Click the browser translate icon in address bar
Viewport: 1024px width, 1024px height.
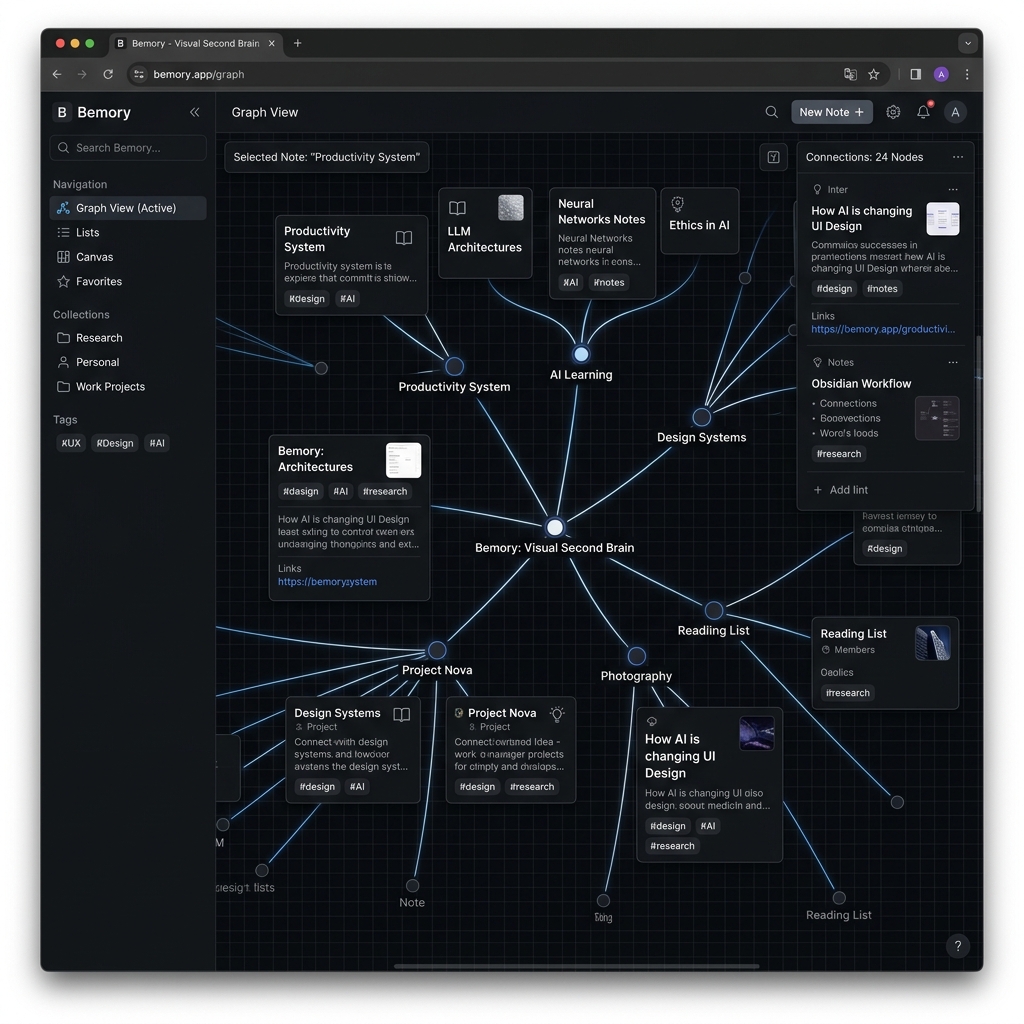pos(850,74)
